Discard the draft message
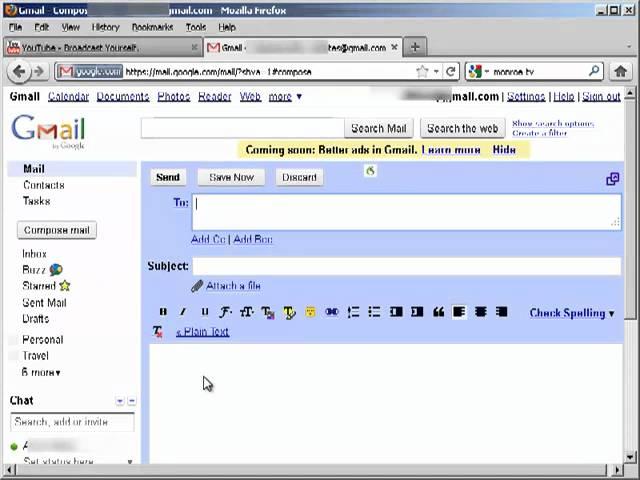This screenshot has height=480, width=640. pyautogui.click(x=299, y=177)
